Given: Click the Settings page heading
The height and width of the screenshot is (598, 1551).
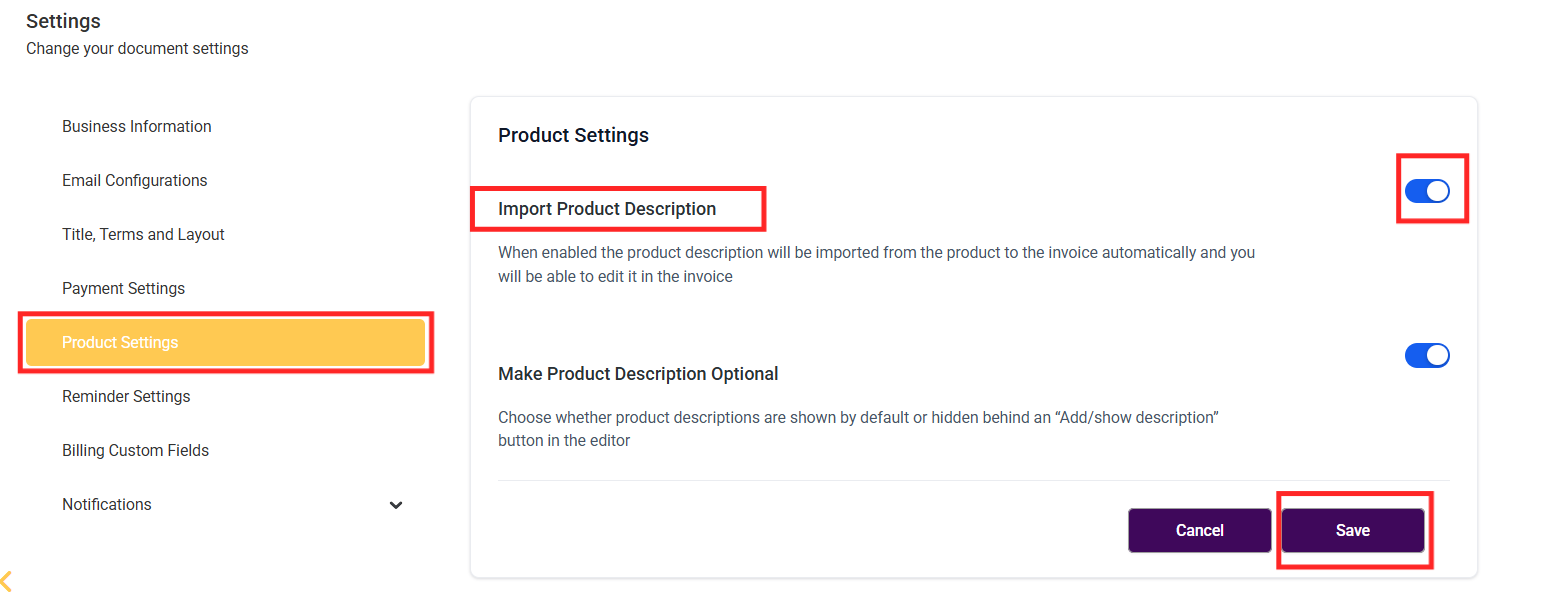Looking at the screenshot, I should click(x=63, y=21).
